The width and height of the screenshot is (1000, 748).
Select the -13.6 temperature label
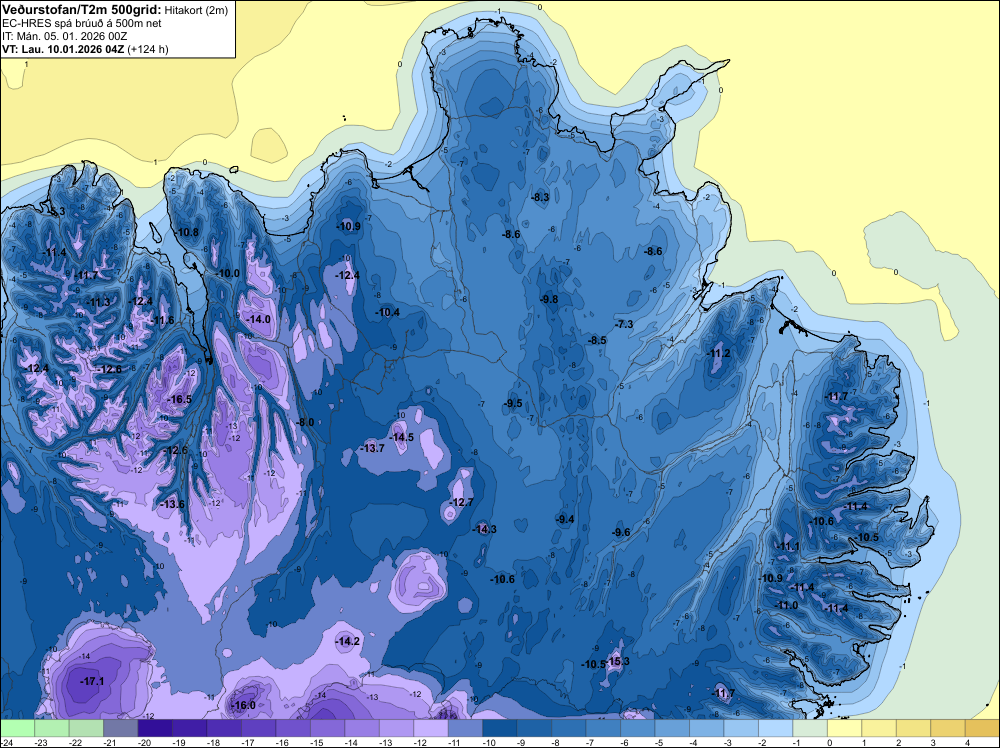pos(172,504)
